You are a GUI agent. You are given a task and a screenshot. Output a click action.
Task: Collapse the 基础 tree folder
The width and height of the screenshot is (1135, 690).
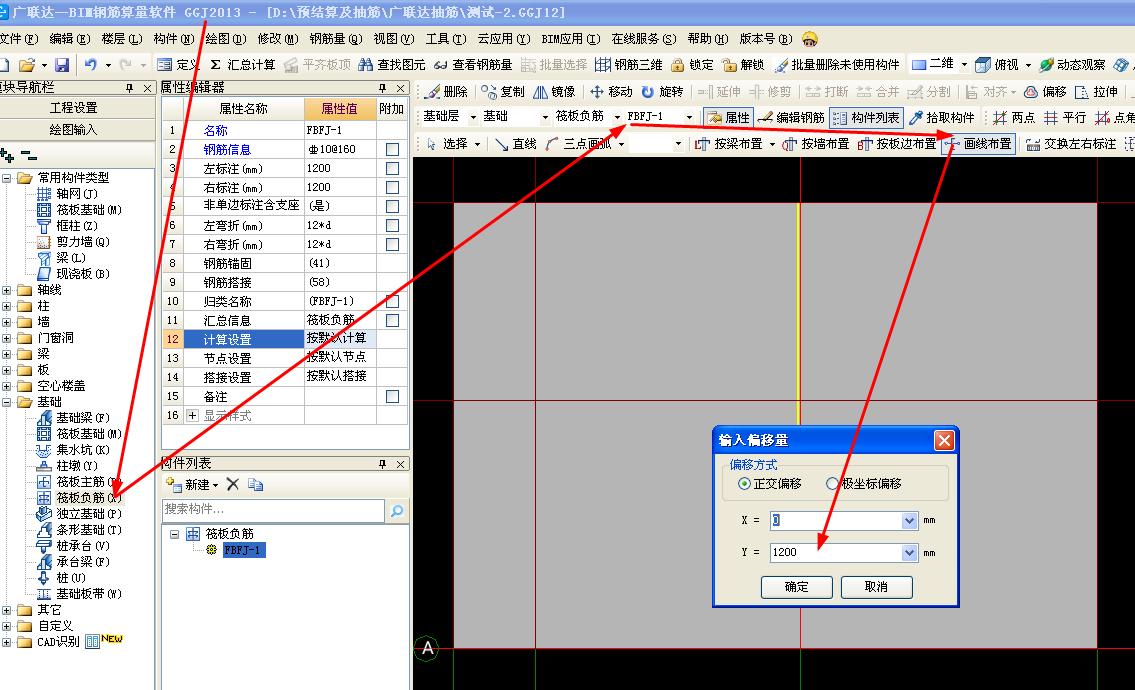pyautogui.click(x=7, y=402)
